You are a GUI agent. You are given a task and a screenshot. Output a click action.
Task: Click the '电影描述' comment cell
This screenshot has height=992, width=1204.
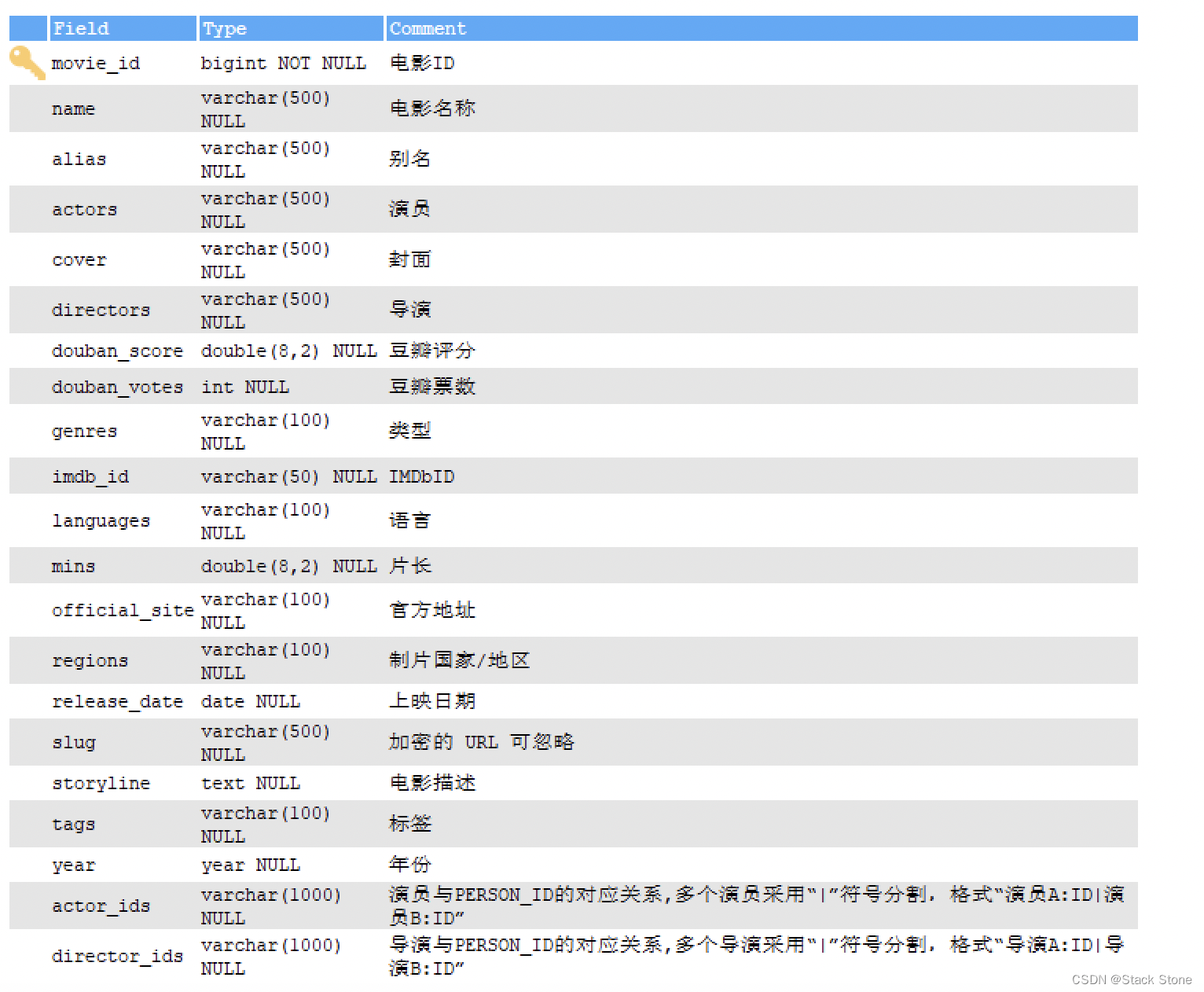432,783
